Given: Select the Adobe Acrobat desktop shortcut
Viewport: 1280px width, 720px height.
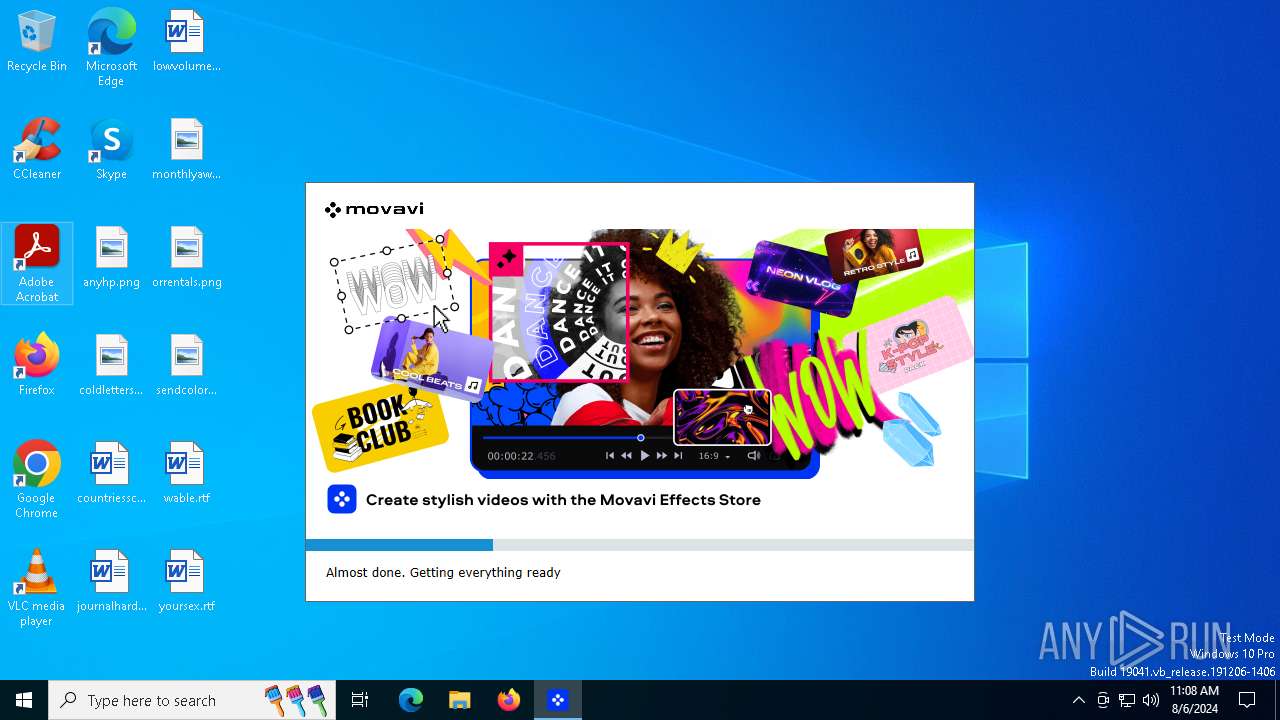Looking at the screenshot, I should click(37, 264).
